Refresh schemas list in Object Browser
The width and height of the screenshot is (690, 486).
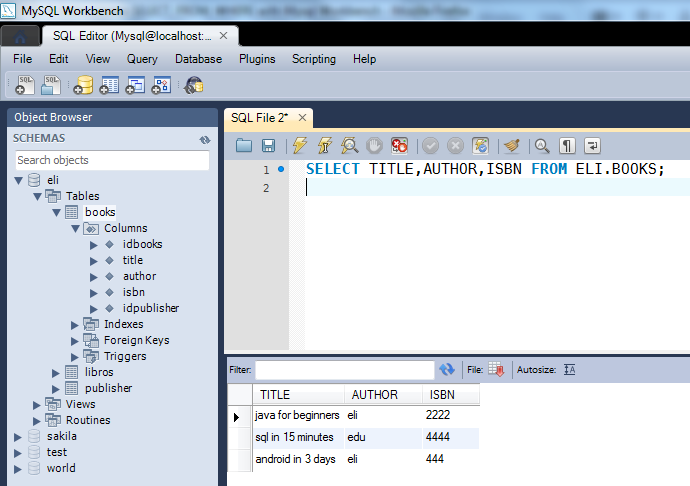[x=205, y=140]
